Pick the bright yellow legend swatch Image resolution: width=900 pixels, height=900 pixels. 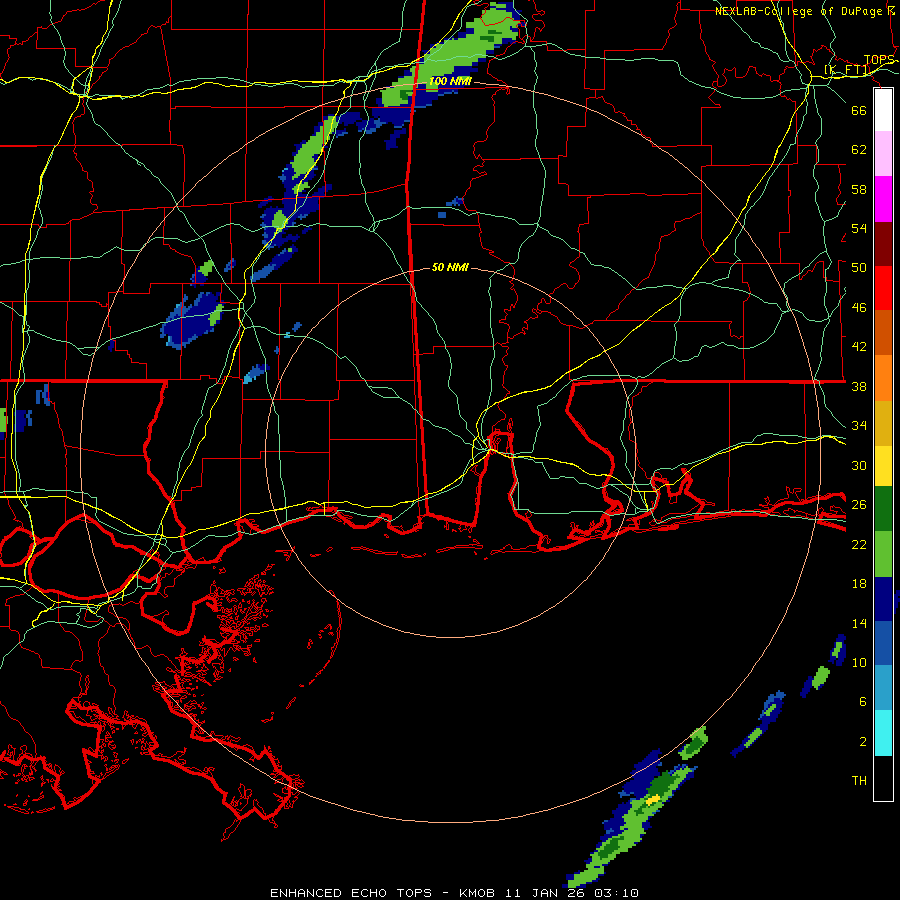coord(883,466)
